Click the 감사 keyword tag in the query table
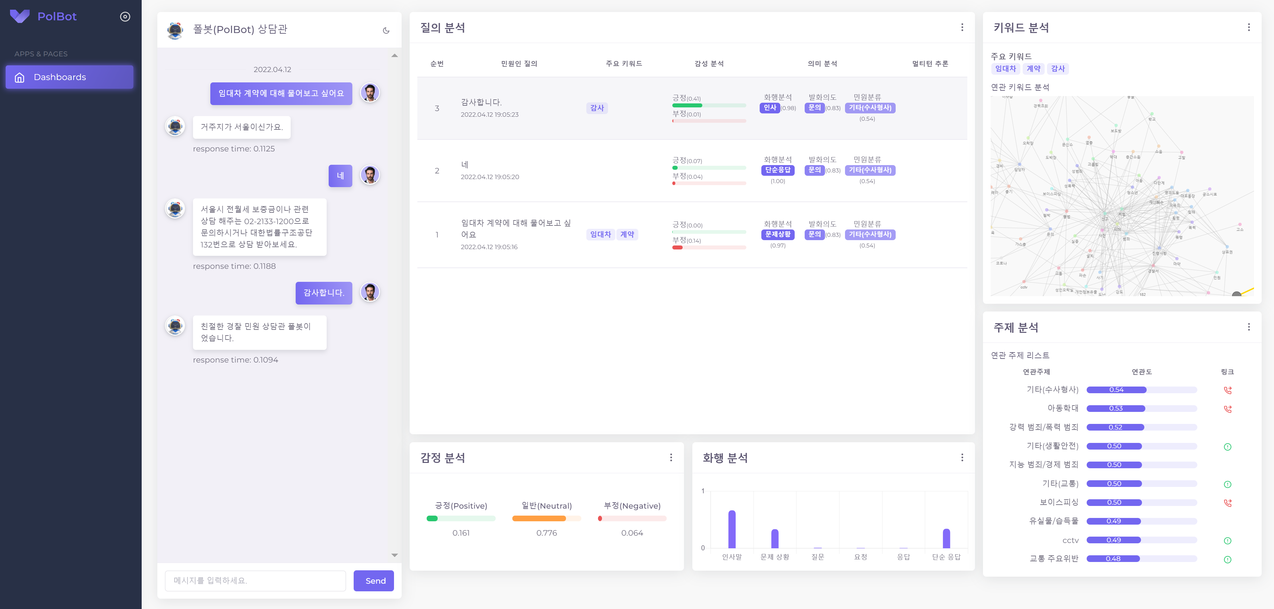Viewport: 1274px width, 609px height. 597,108
